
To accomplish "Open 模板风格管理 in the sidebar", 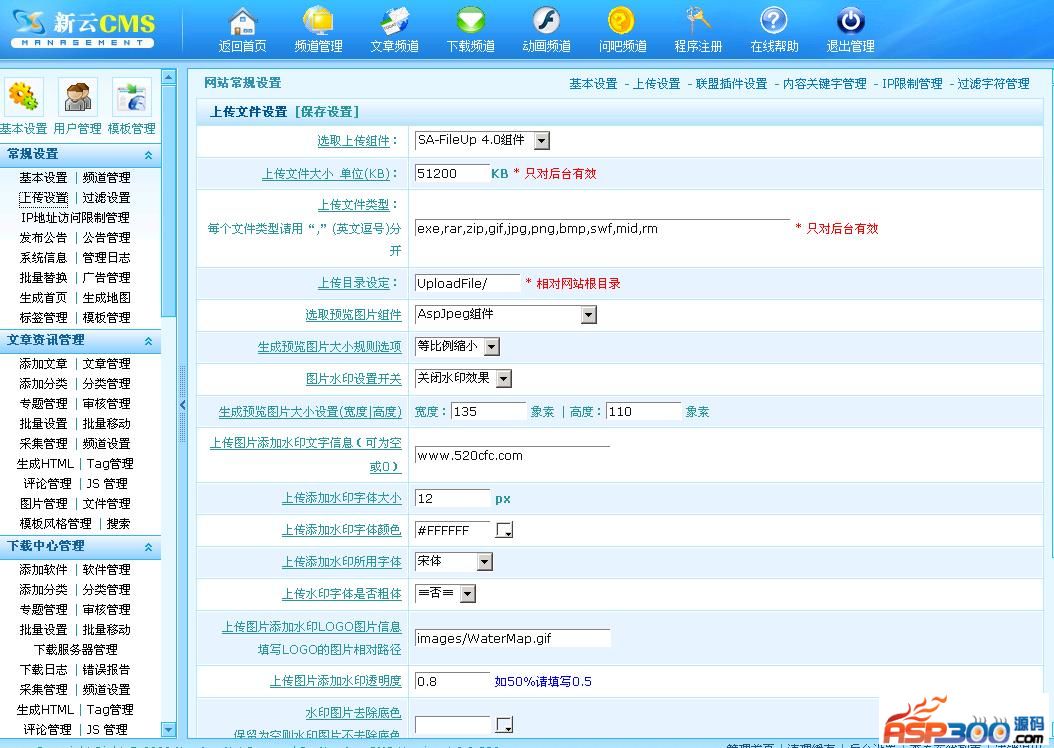I will (x=56, y=524).
